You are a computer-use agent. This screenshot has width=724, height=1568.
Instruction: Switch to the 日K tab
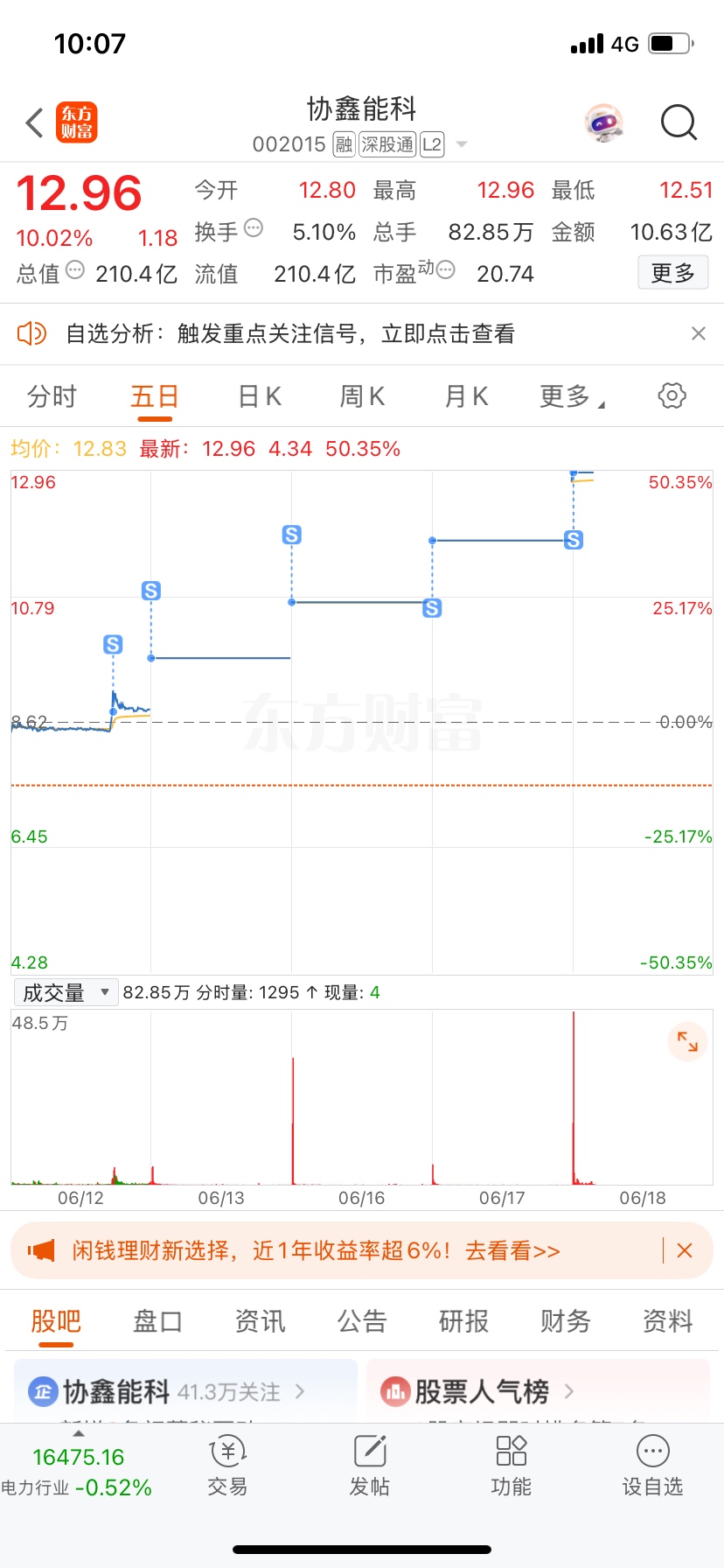[x=260, y=396]
